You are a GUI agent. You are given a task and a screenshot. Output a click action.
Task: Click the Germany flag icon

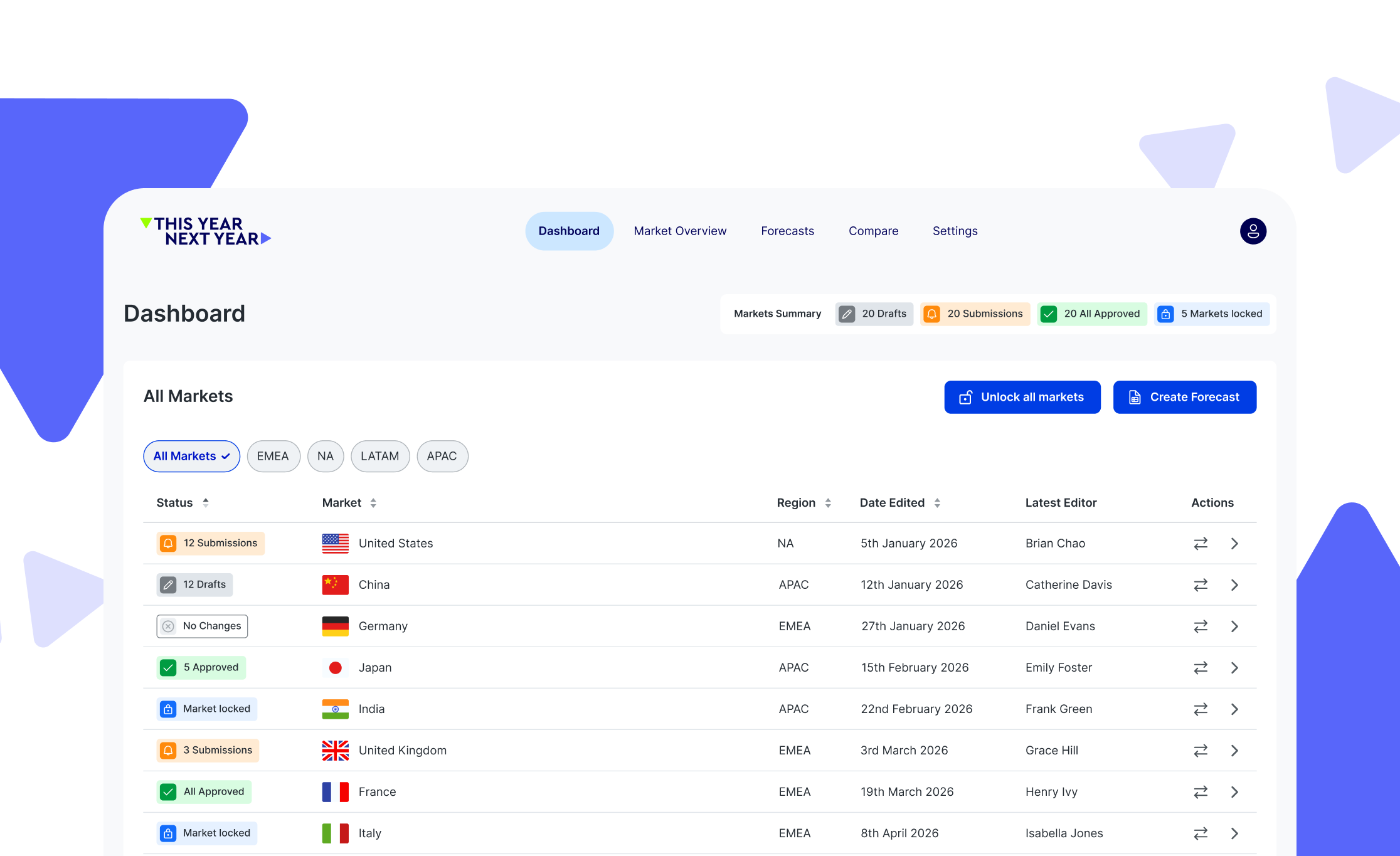pyautogui.click(x=336, y=626)
